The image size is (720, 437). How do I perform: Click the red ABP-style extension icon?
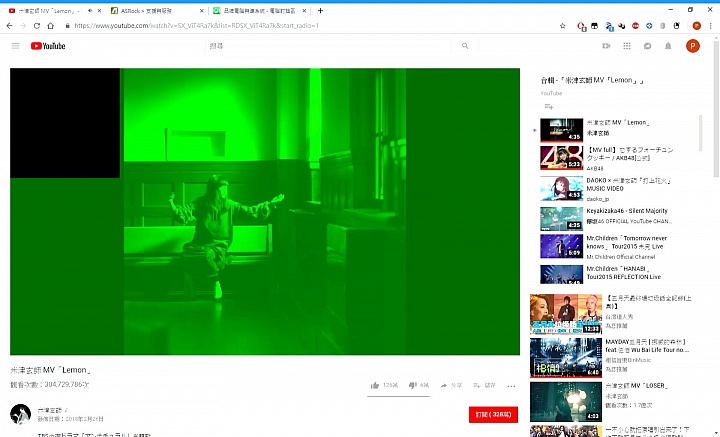click(x=636, y=26)
